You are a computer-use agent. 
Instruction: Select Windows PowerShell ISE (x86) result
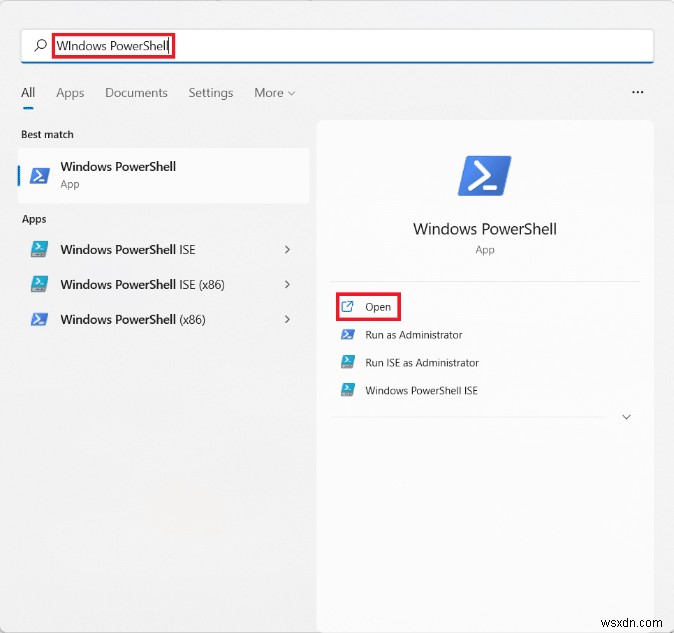[x=161, y=284]
